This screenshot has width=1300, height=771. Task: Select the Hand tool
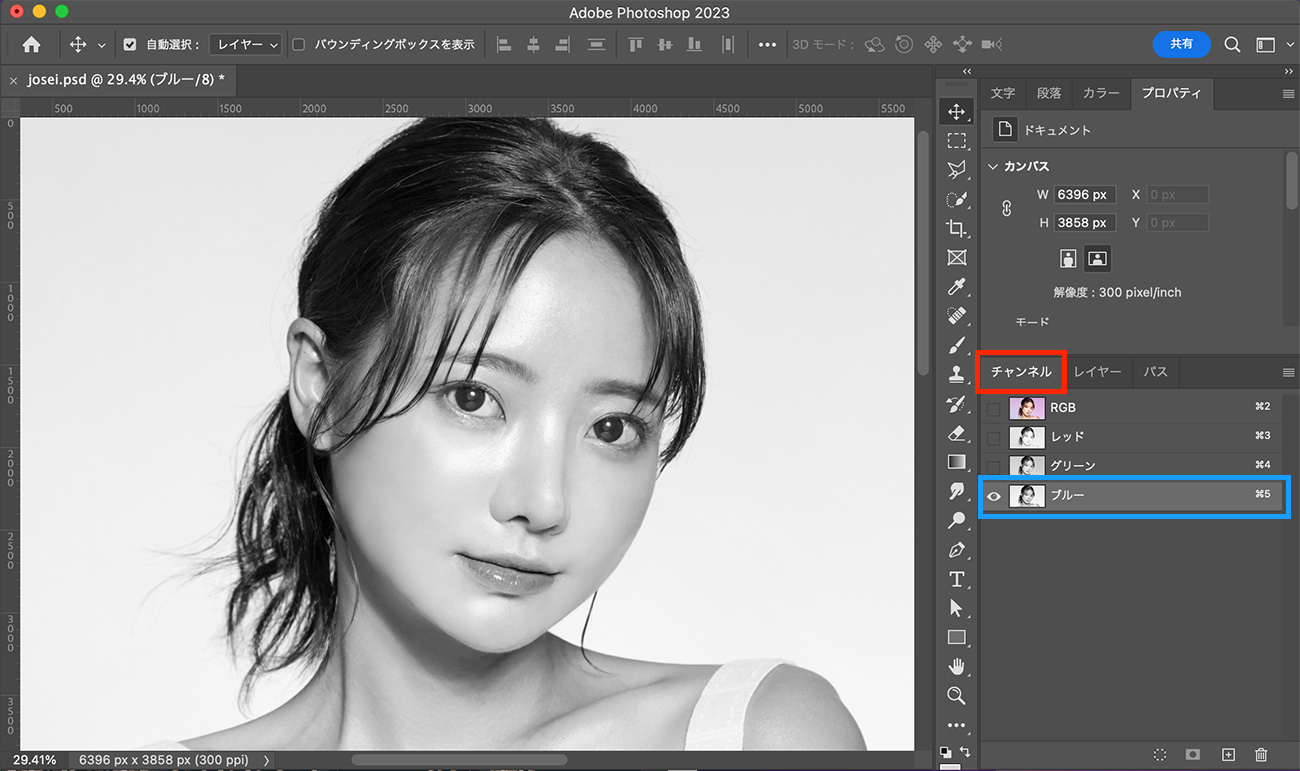pos(957,666)
